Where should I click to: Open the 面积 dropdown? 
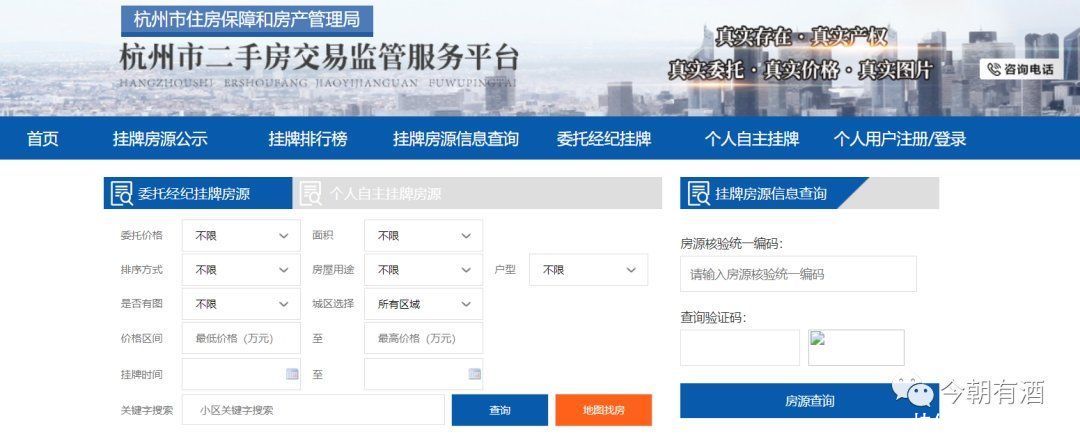[x=423, y=236]
